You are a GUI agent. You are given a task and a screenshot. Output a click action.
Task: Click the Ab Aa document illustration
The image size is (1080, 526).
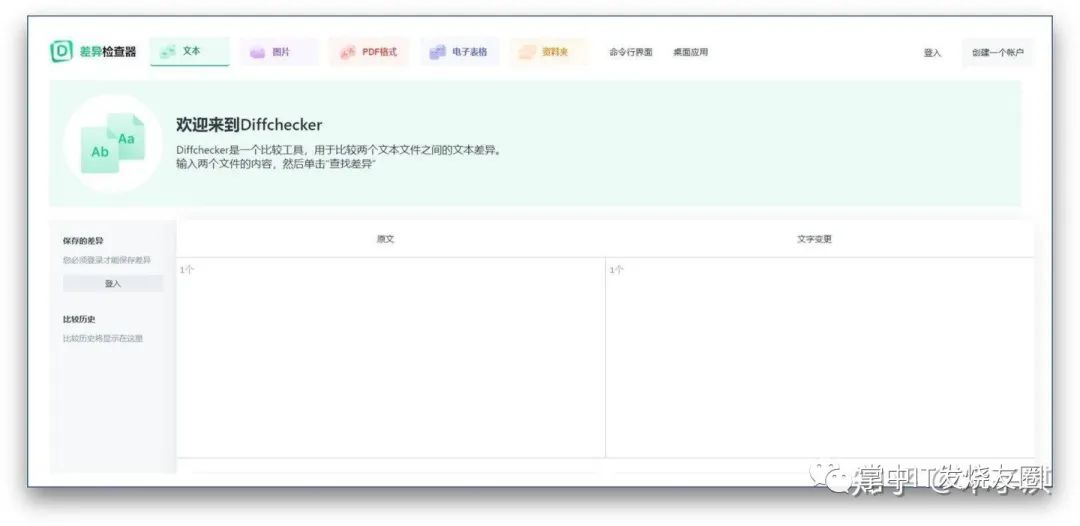click(x=113, y=144)
